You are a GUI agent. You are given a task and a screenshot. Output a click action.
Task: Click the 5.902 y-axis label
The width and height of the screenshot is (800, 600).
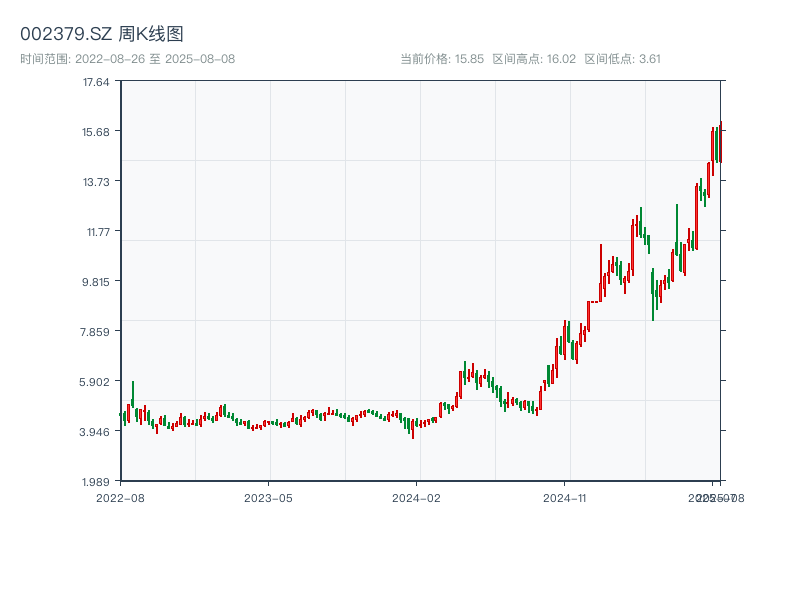pos(96,382)
